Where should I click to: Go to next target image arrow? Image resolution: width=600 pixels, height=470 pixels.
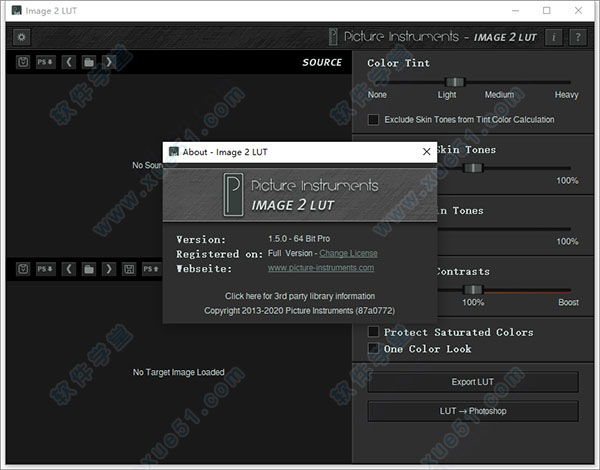pos(109,269)
